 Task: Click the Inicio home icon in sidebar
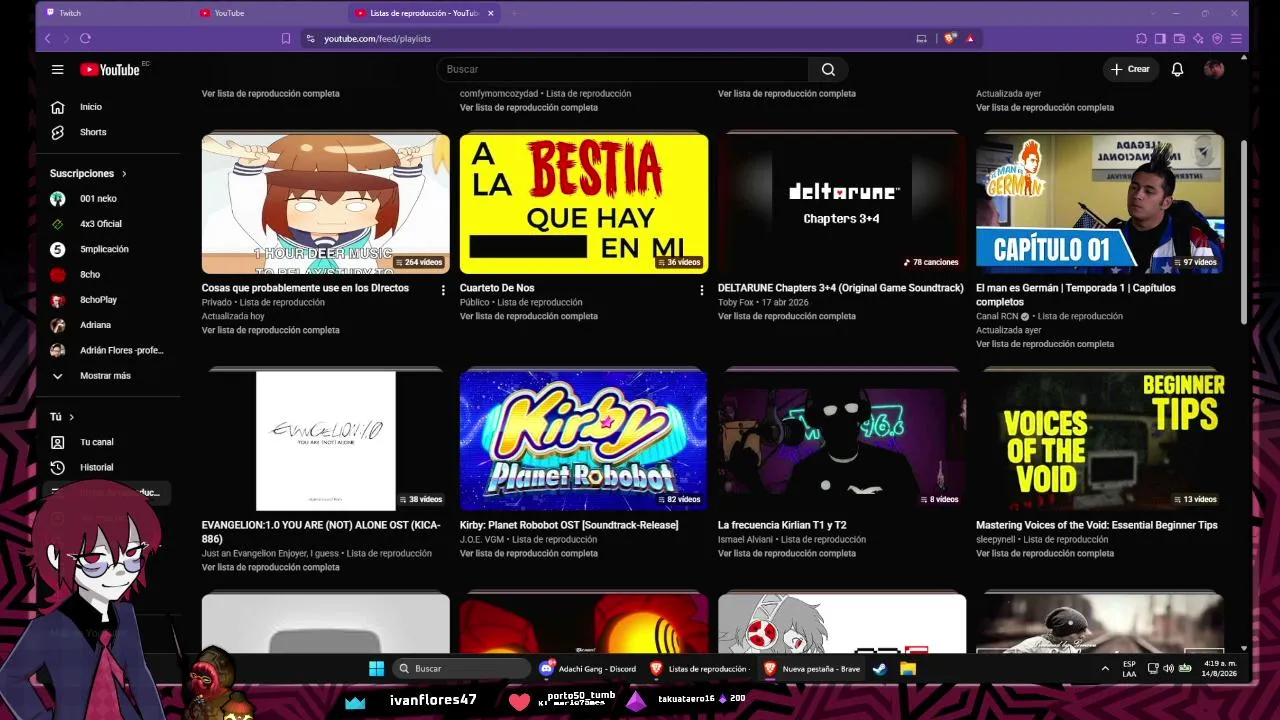58,107
